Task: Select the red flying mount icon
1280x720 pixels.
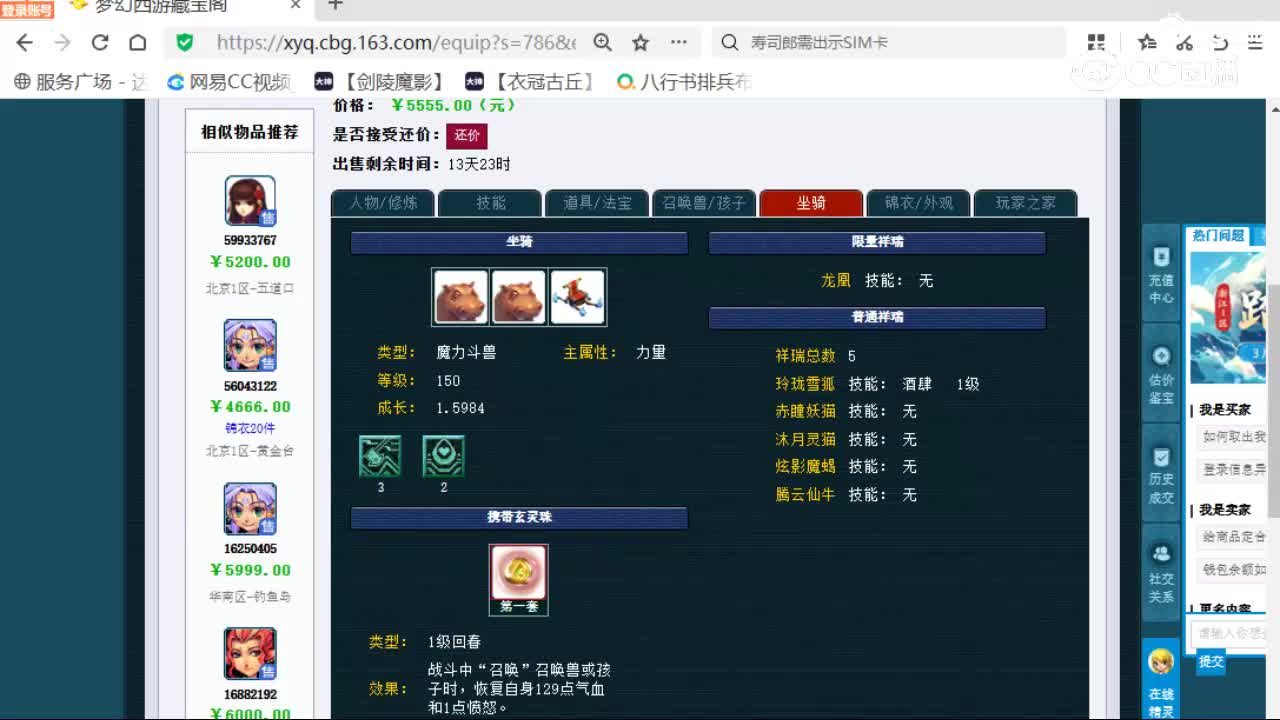Action: click(577, 297)
